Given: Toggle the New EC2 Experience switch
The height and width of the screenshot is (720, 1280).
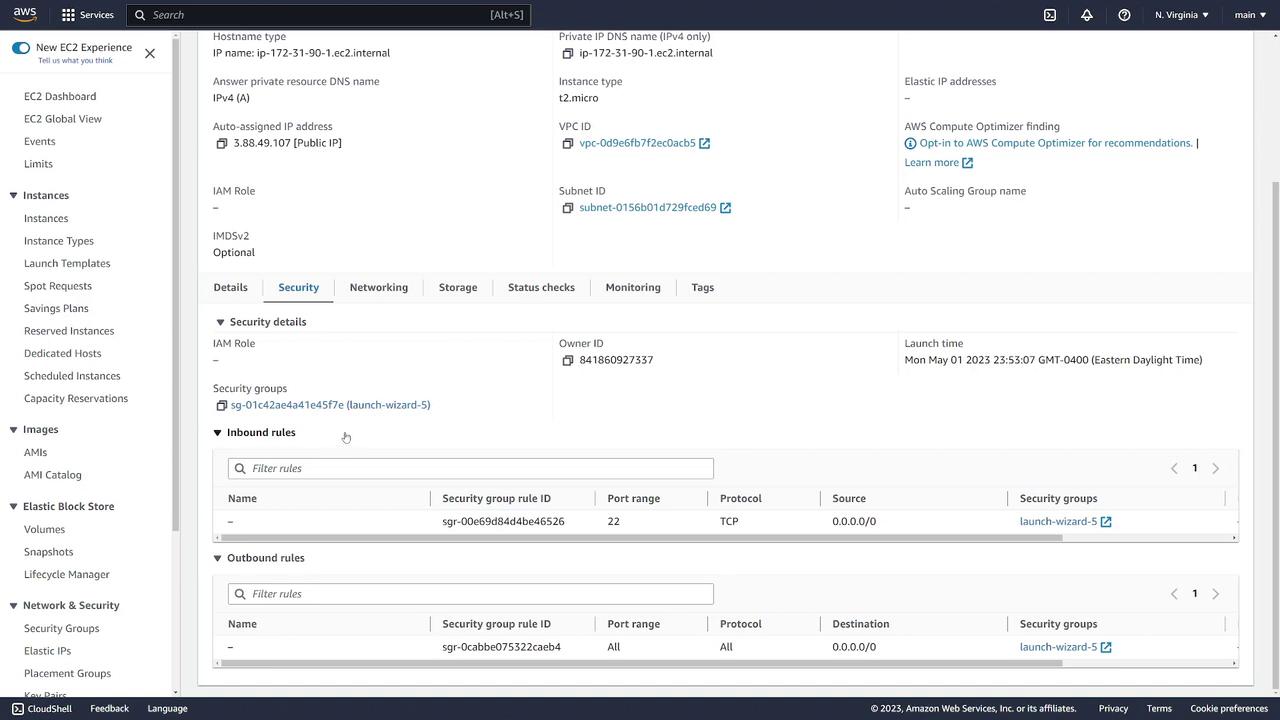Looking at the screenshot, I should (21, 48).
